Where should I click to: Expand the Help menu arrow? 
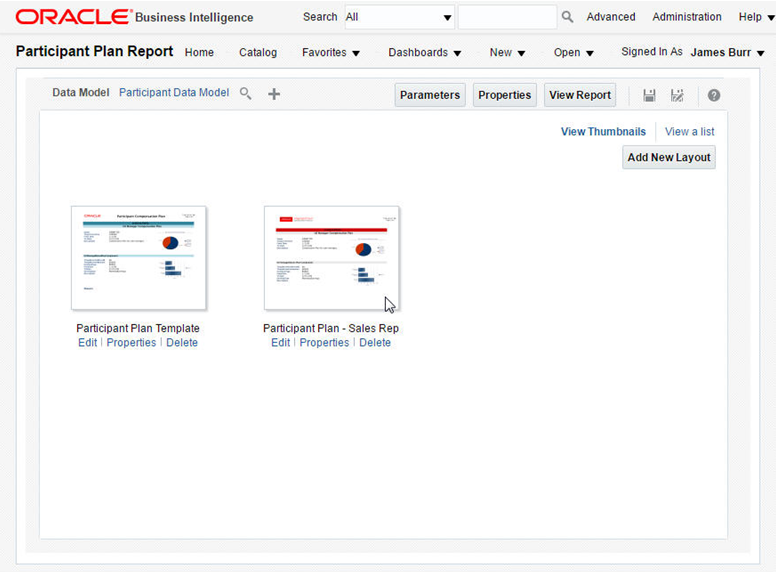(771, 18)
